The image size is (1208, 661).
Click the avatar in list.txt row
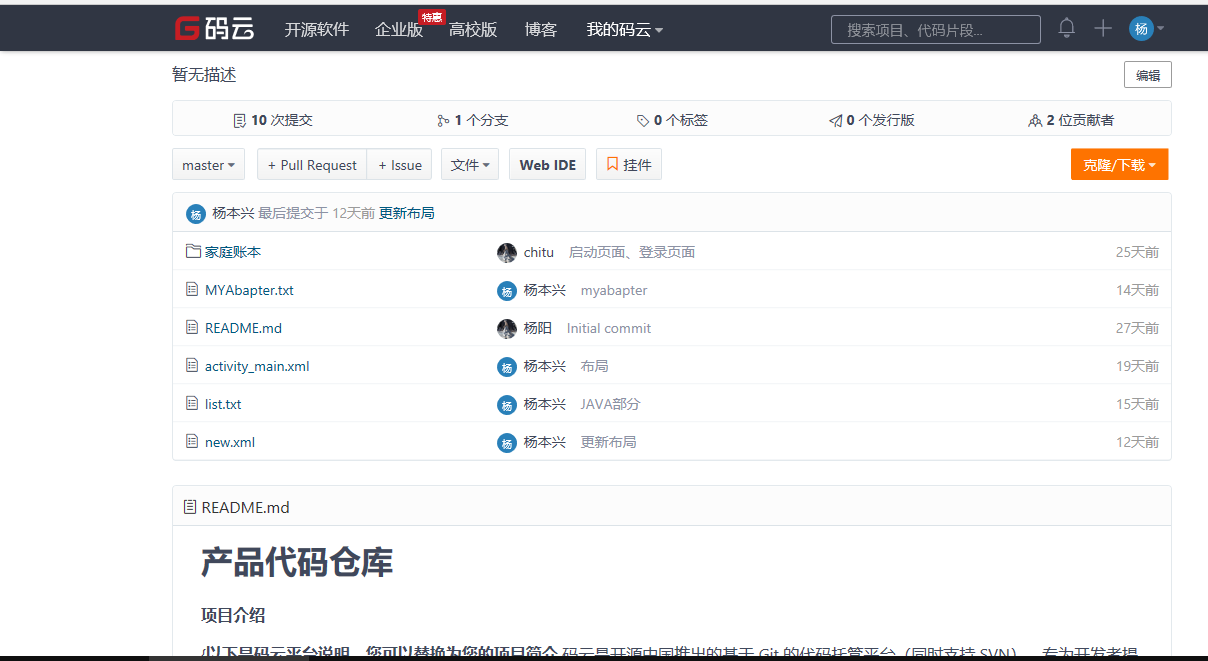point(507,404)
